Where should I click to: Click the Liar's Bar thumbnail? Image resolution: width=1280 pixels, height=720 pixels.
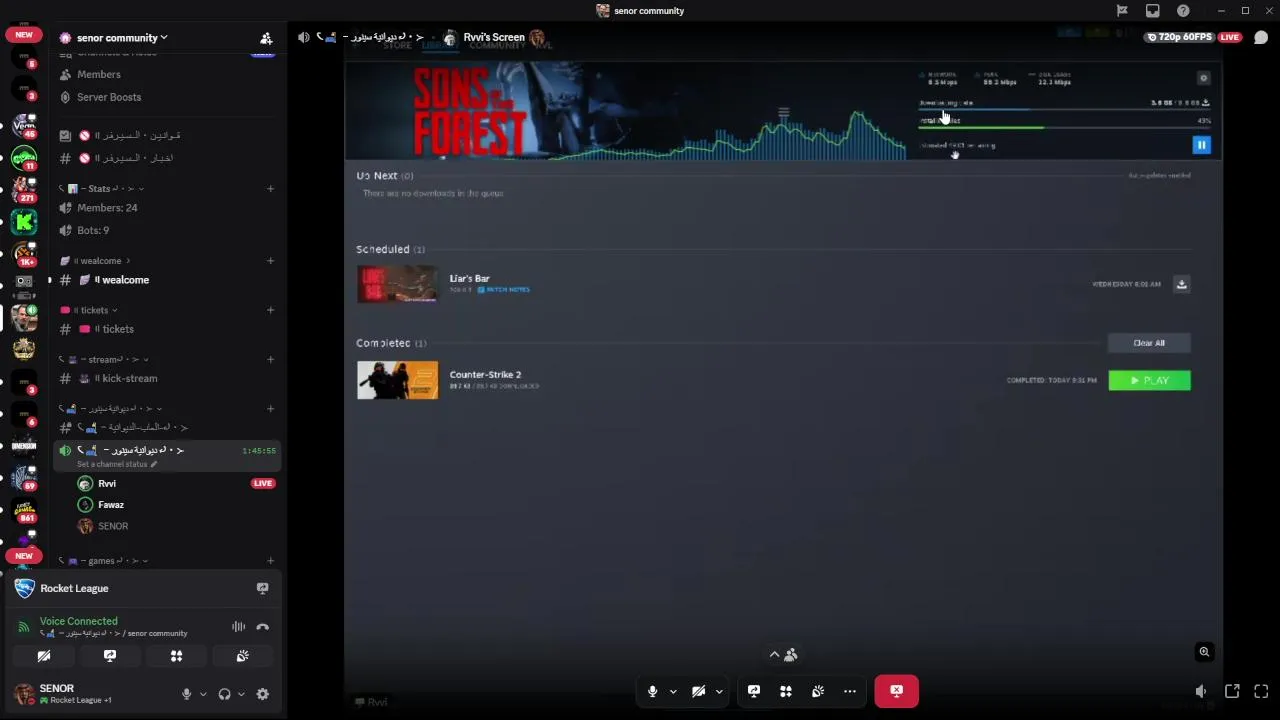pos(397,284)
